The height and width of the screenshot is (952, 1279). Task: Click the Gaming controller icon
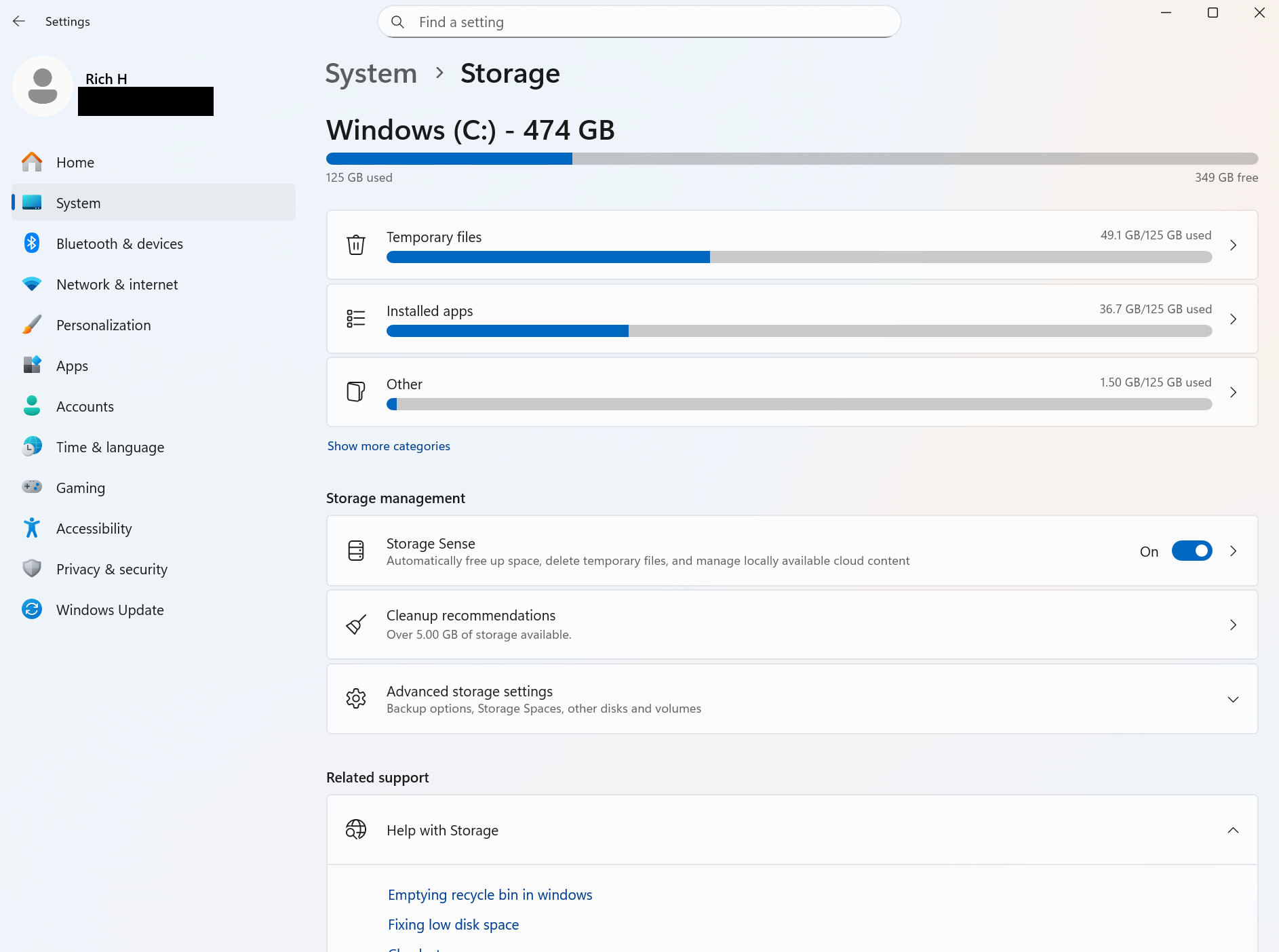32,488
